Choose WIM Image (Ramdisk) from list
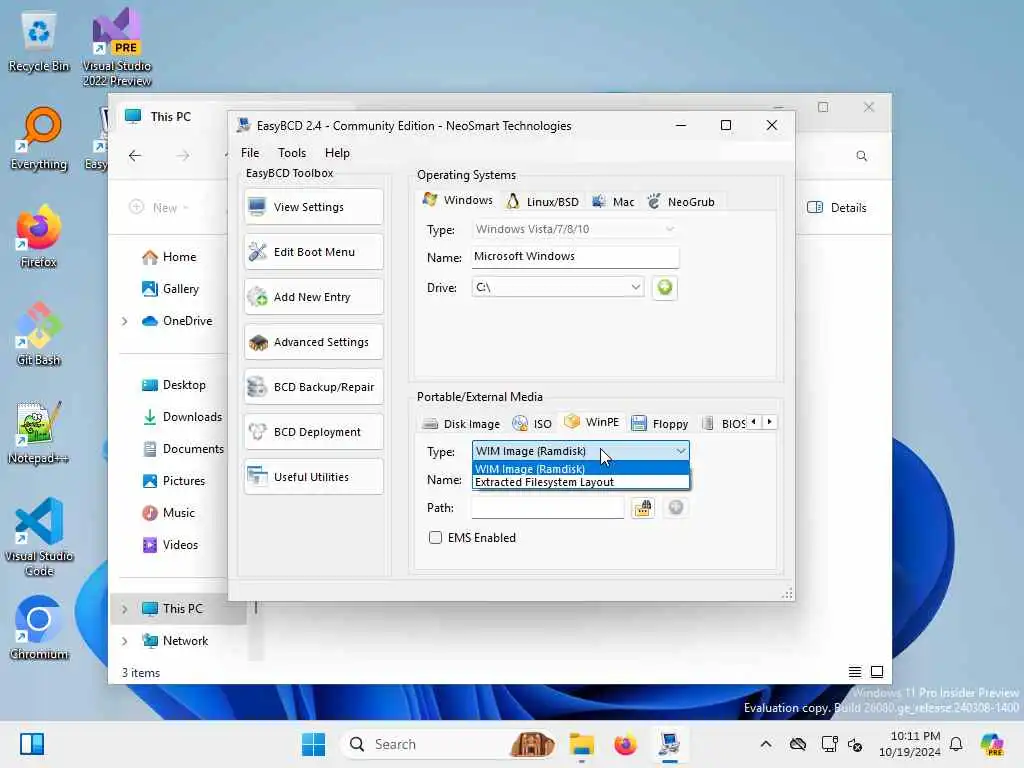The width and height of the screenshot is (1024, 768). point(580,469)
